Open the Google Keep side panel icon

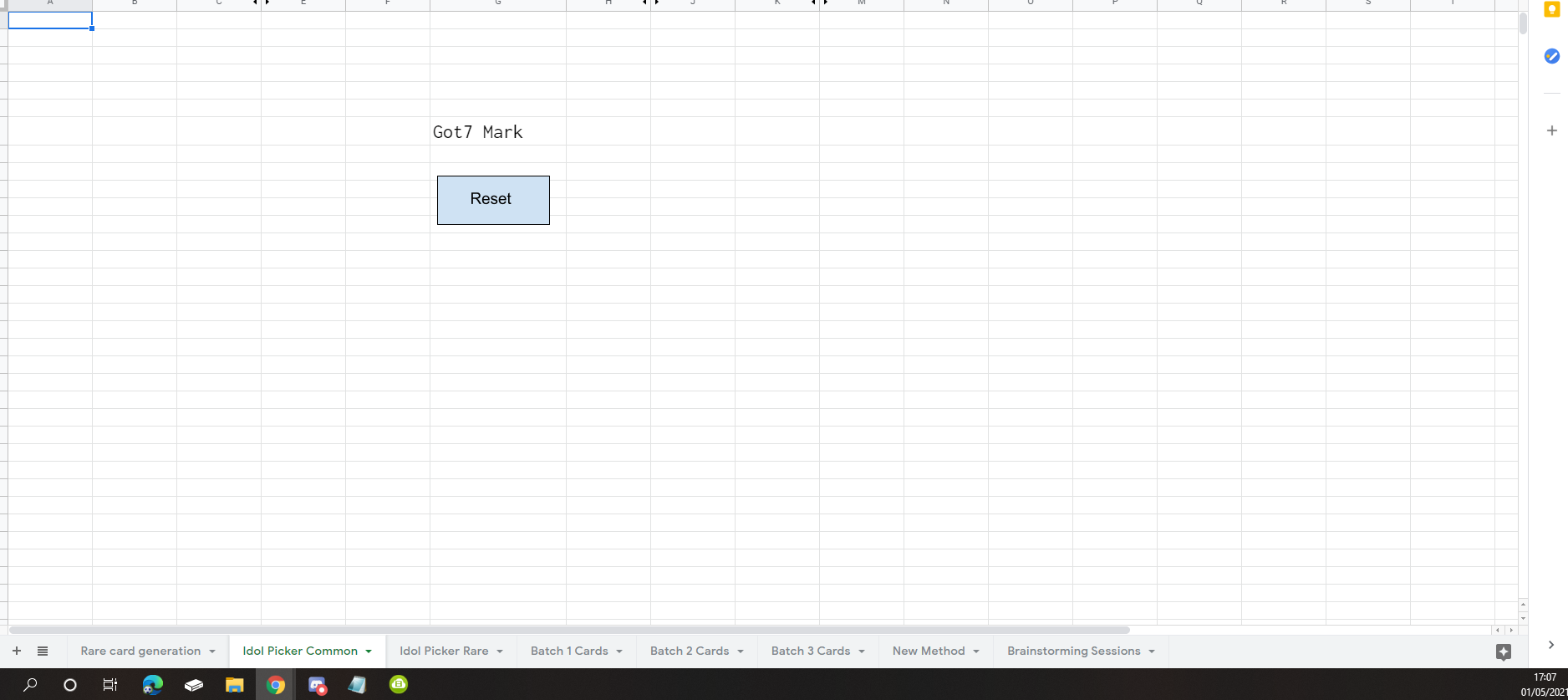point(1551,9)
